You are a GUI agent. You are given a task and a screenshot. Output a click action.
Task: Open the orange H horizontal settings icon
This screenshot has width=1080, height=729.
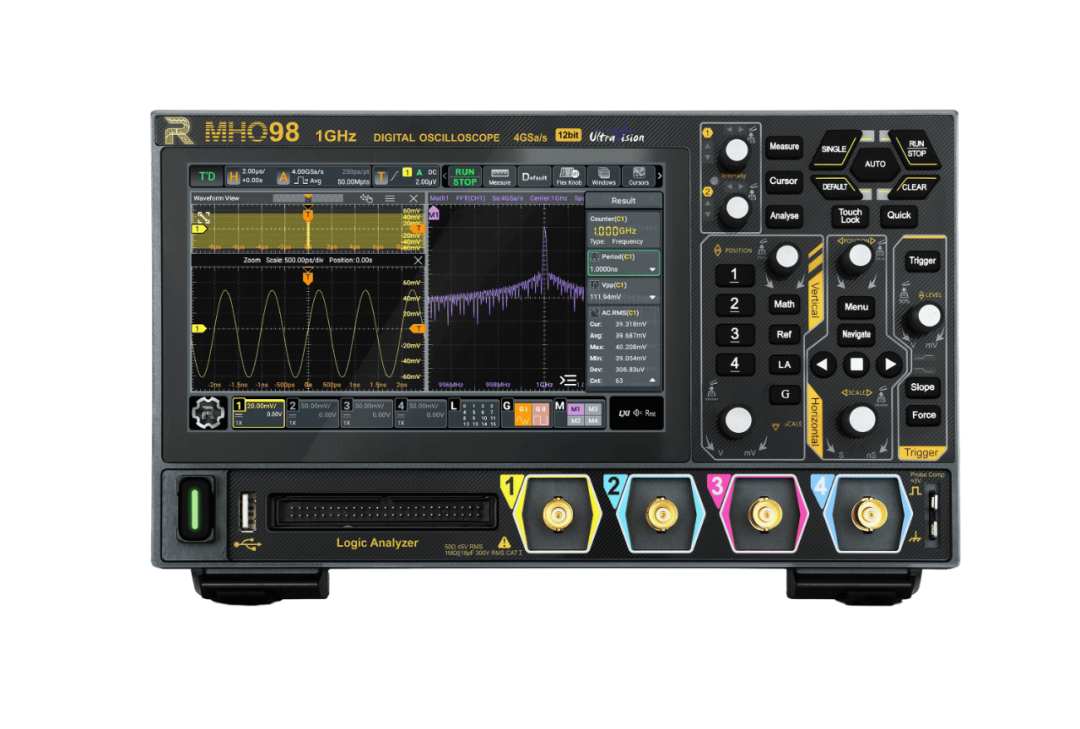pos(233,178)
